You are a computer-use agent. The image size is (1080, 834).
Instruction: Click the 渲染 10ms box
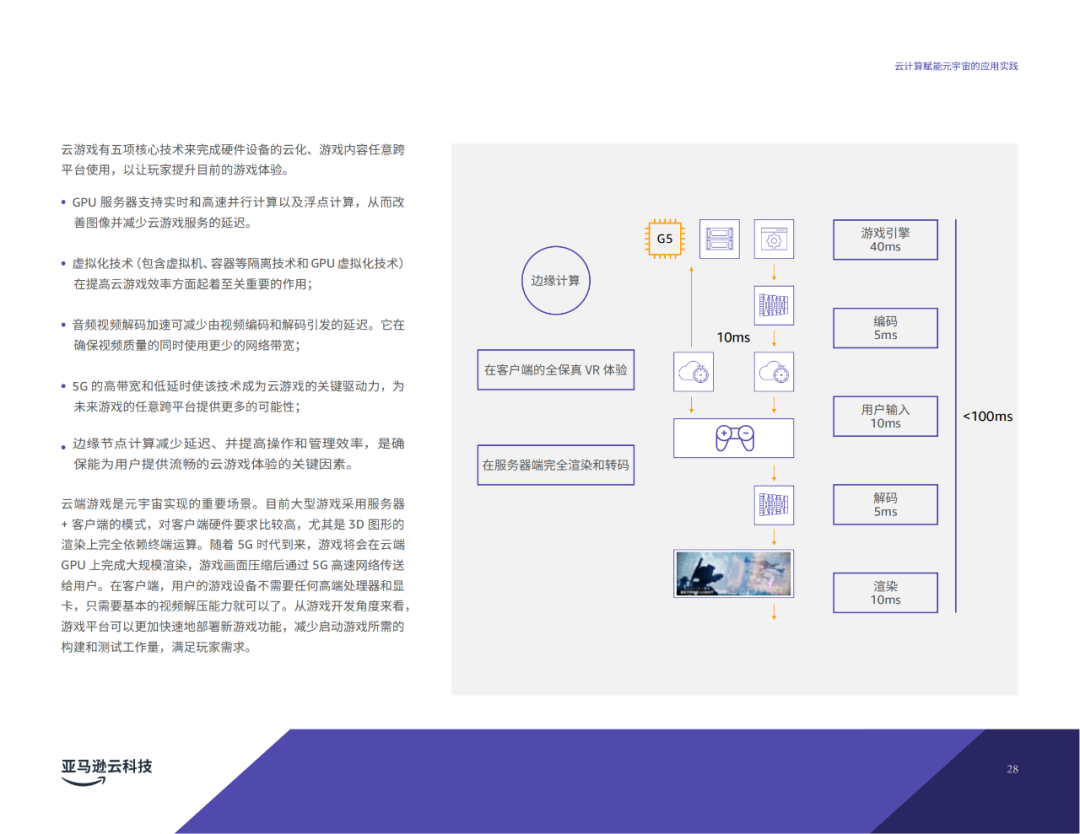(x=885, y=593)
